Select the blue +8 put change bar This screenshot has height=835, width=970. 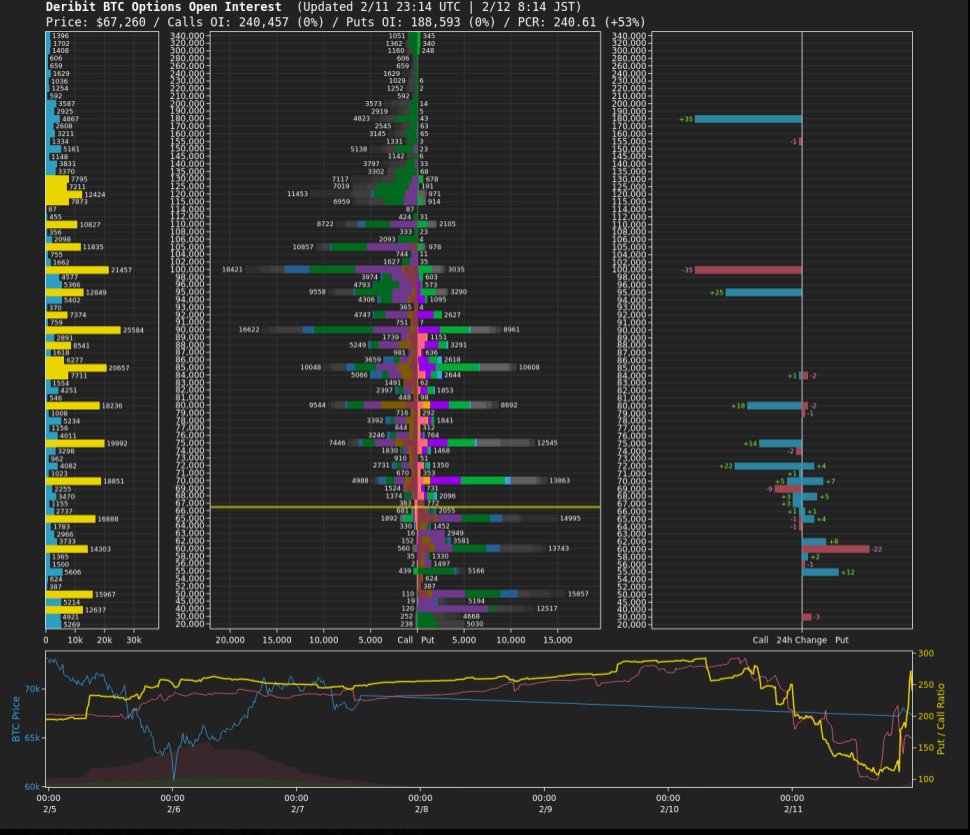[x=814, y=542]
